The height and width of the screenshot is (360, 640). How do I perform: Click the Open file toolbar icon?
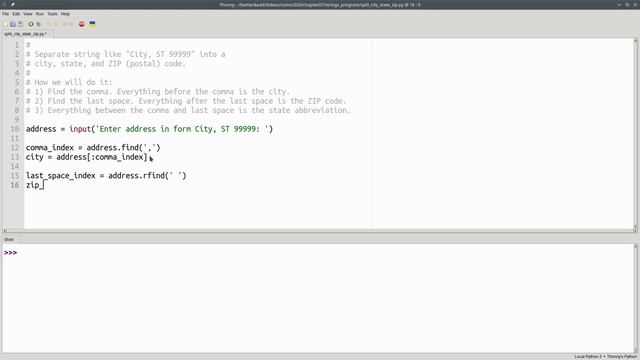coord(13,24)
